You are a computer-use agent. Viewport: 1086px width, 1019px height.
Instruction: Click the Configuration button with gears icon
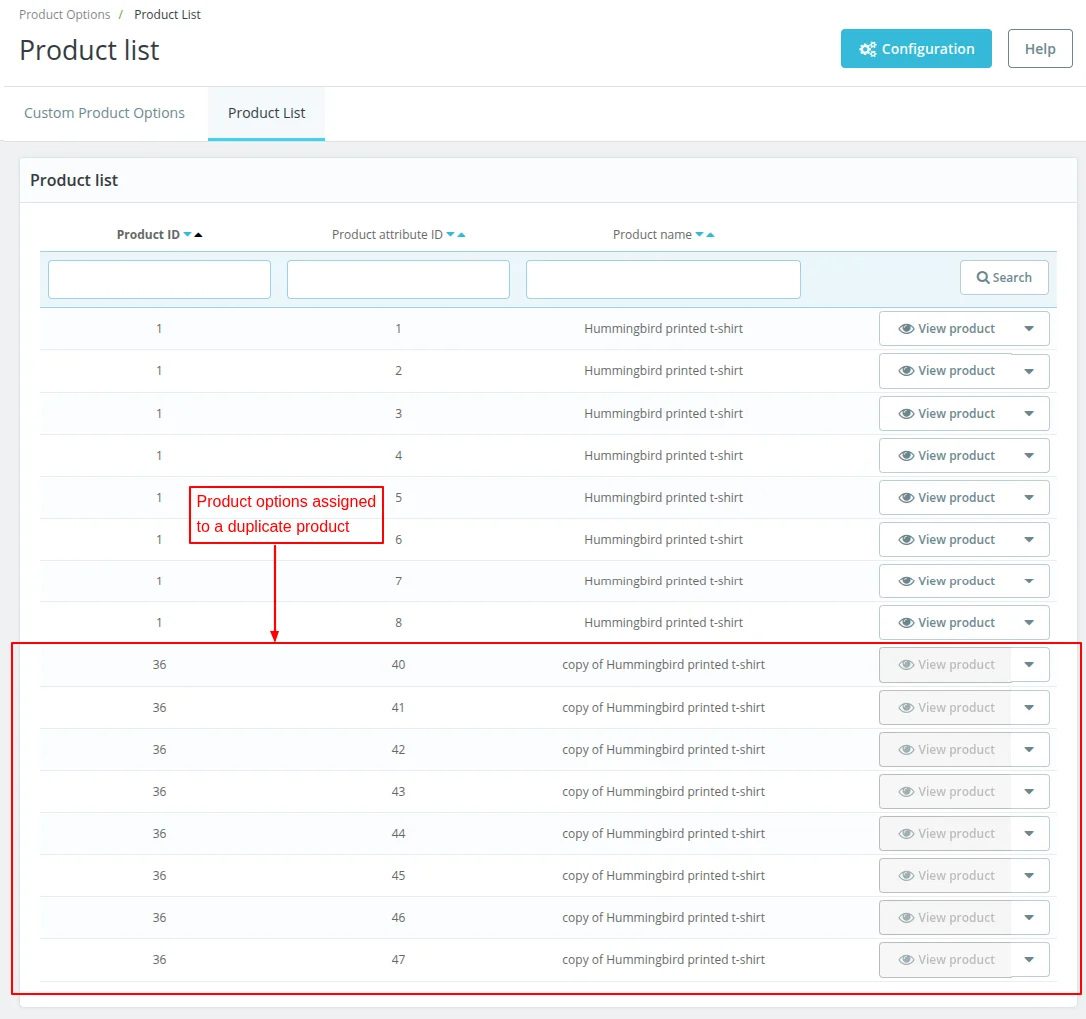(x=915, y=49)
